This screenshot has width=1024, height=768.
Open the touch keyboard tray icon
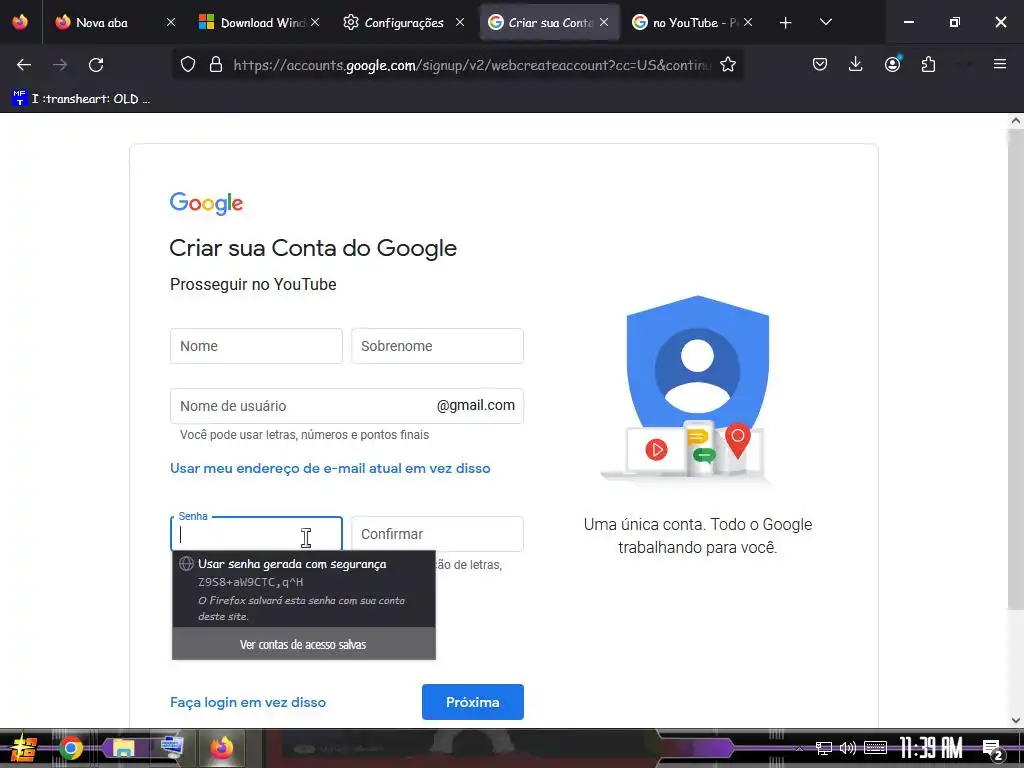tap(875, 748)
